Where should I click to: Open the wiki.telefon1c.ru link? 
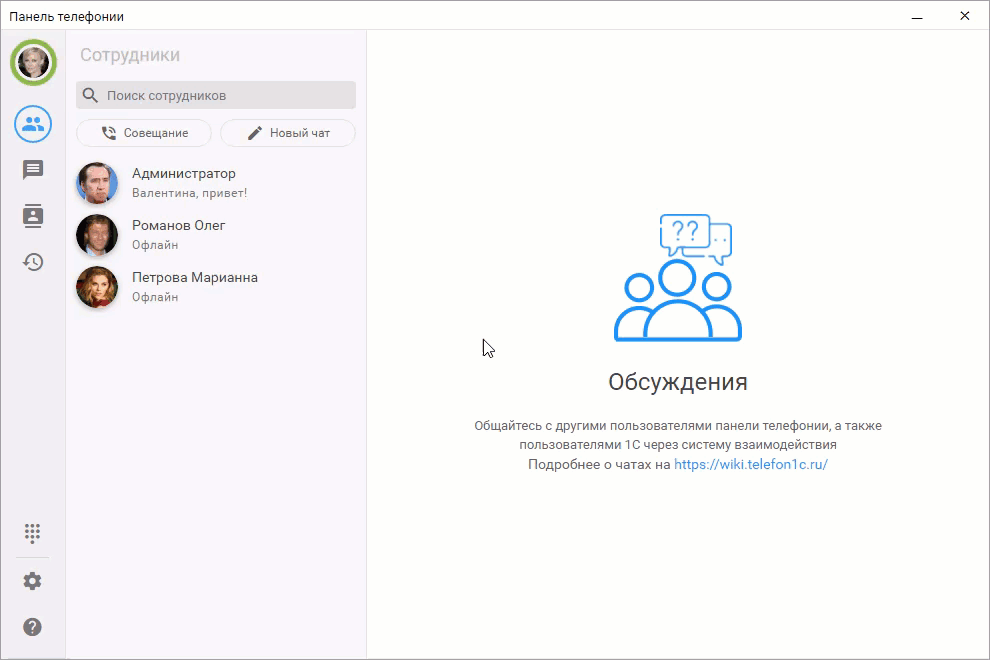(751, 464)
